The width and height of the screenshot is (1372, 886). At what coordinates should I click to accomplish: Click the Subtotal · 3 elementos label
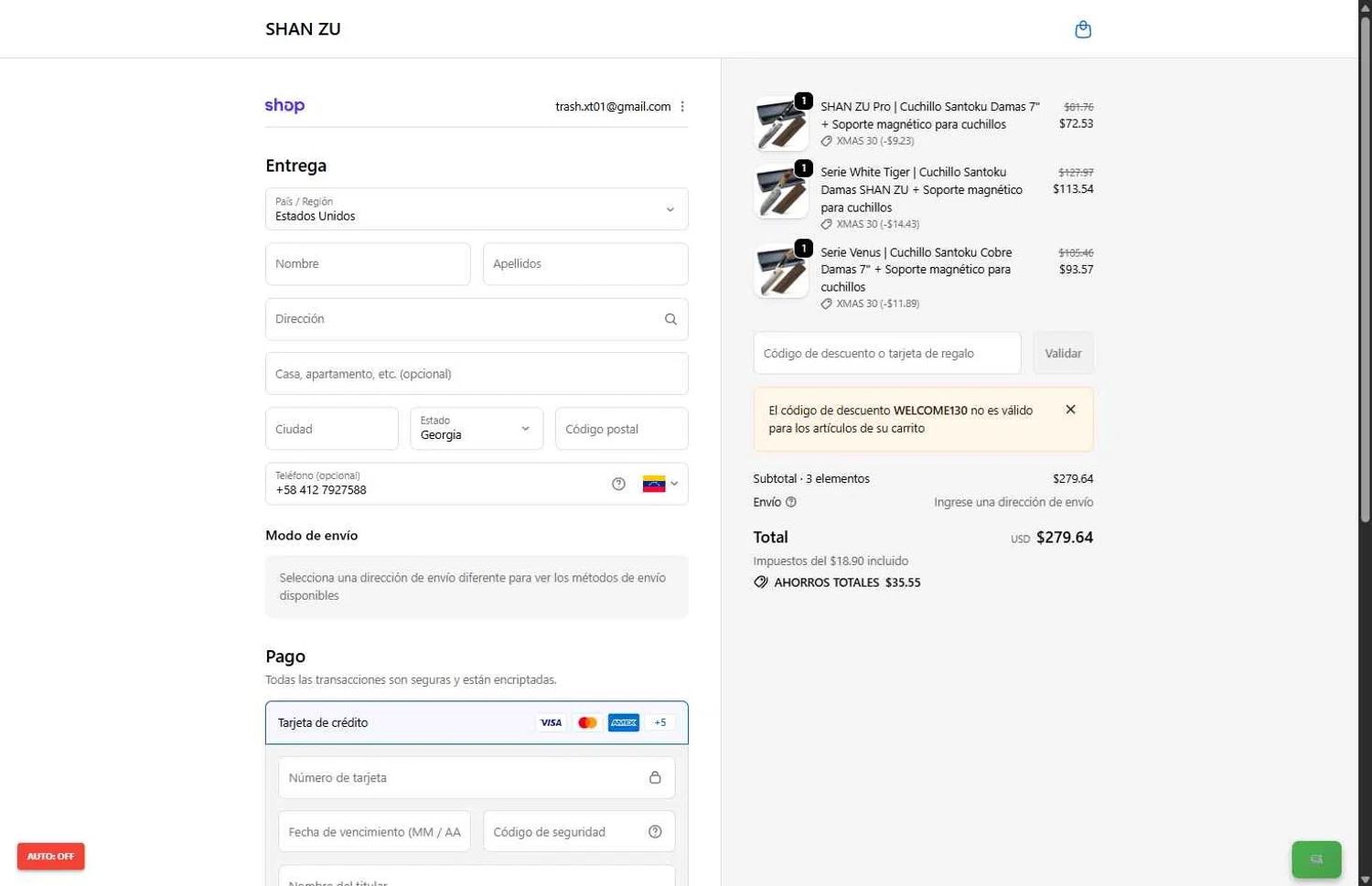click(x=811, y=479)
